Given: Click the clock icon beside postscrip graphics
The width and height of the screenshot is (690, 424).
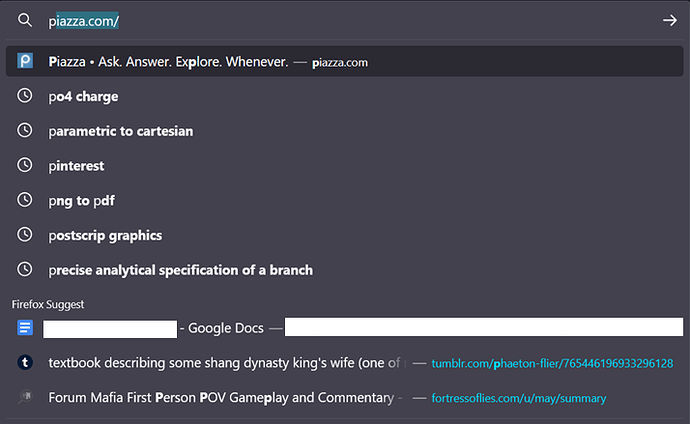Looking at the screenshot, I should tap(25, 234).
